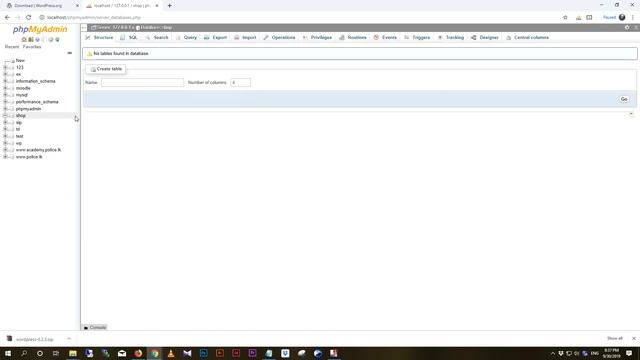Open the Import tab

coord(245,38)
